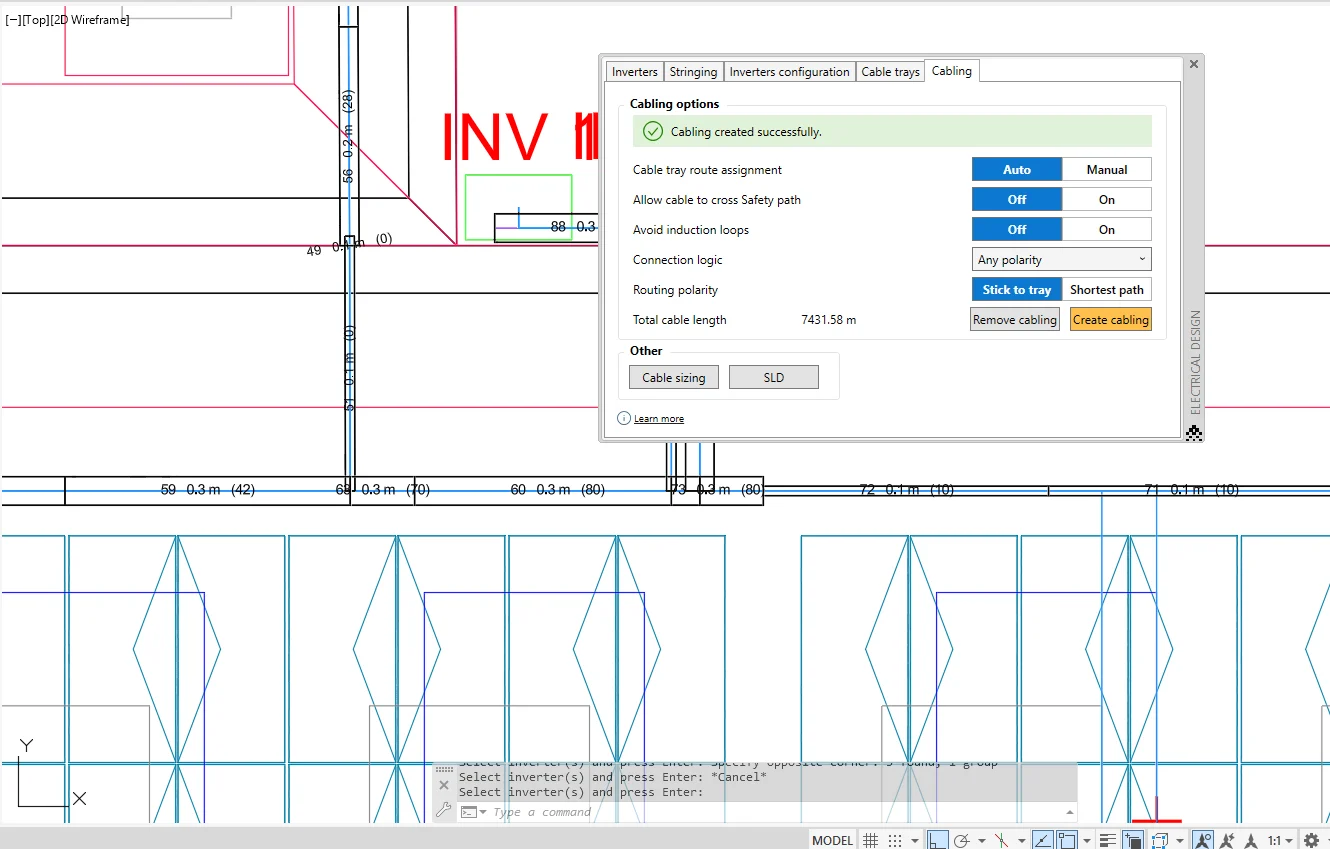Screen dimensions: 1330x849
Task: Open the palette properties icon on Electrical Design
Action: coord(1194,433)
